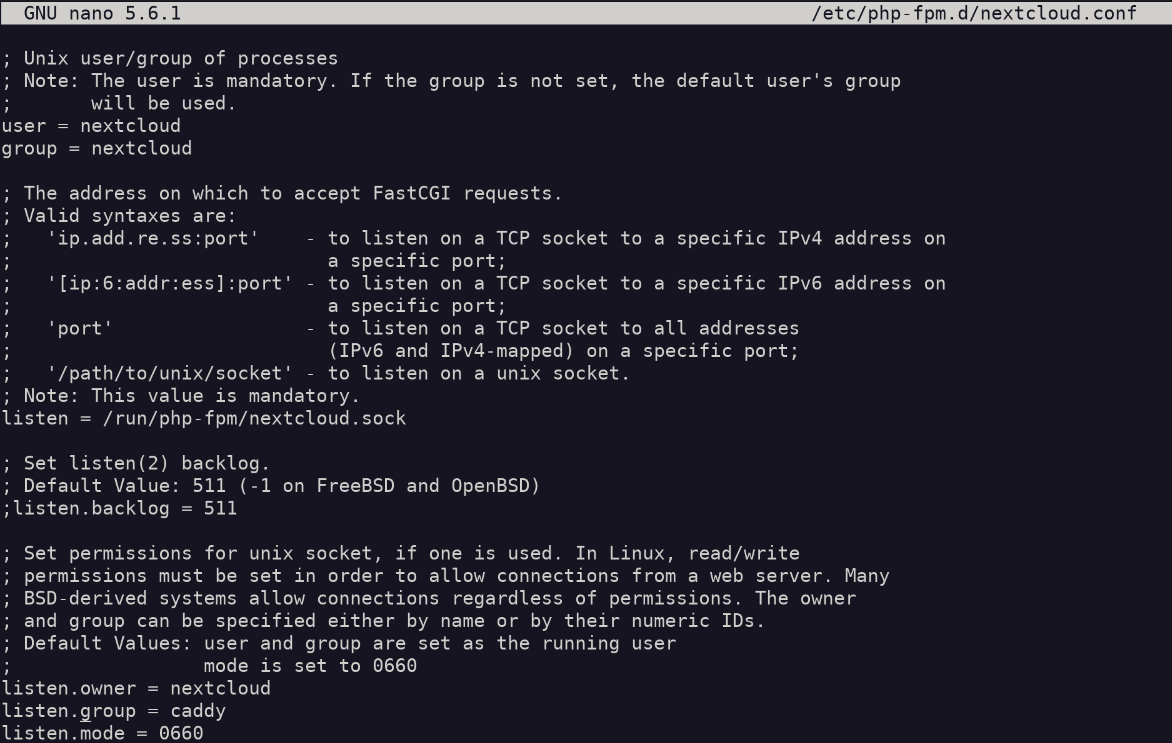1172x743 pixels.
Task: Click the 'Default Value: 511' comment line
Action: (x=281, y=486)
